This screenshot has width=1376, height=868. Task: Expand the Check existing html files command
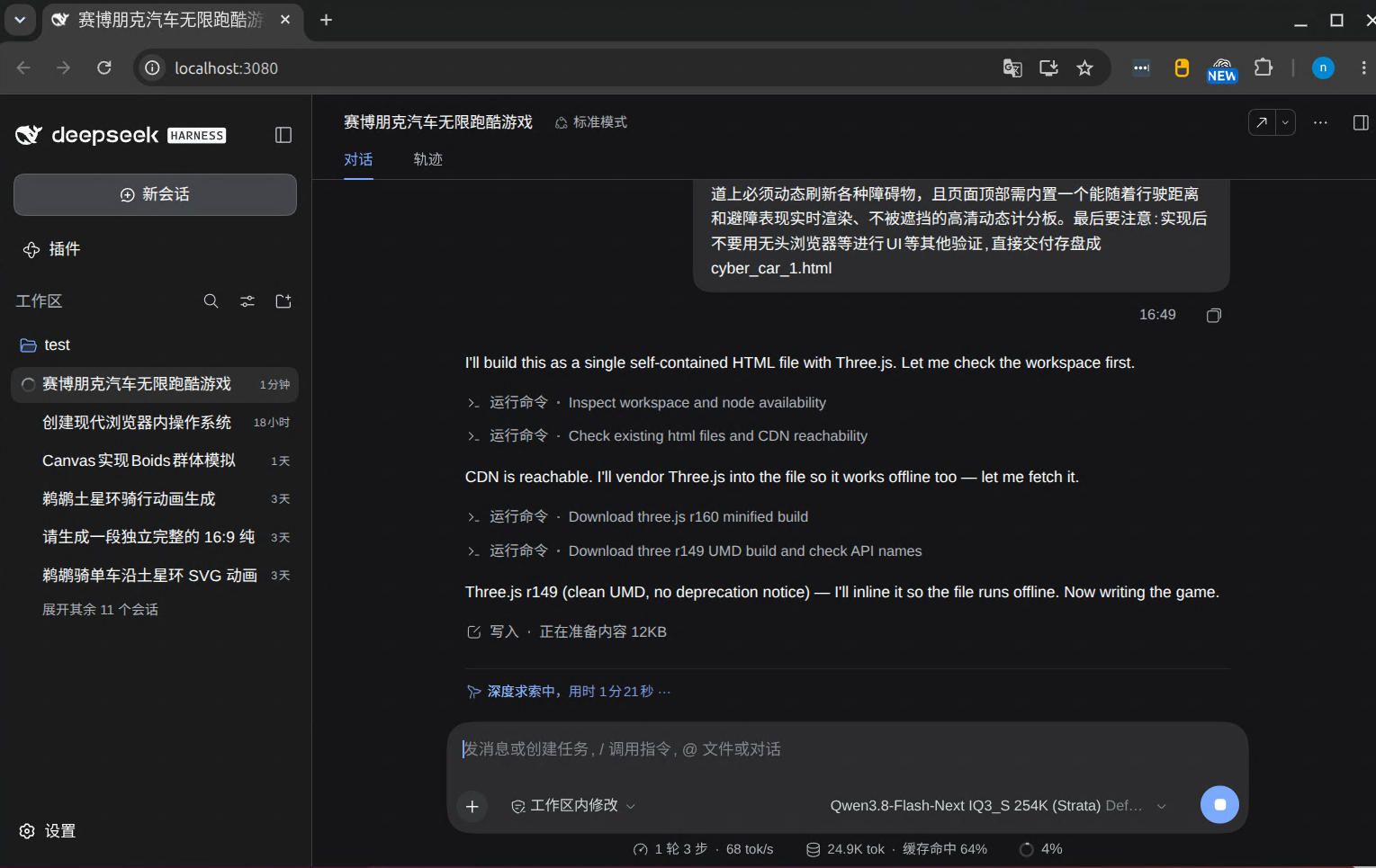tap(667, 436)
